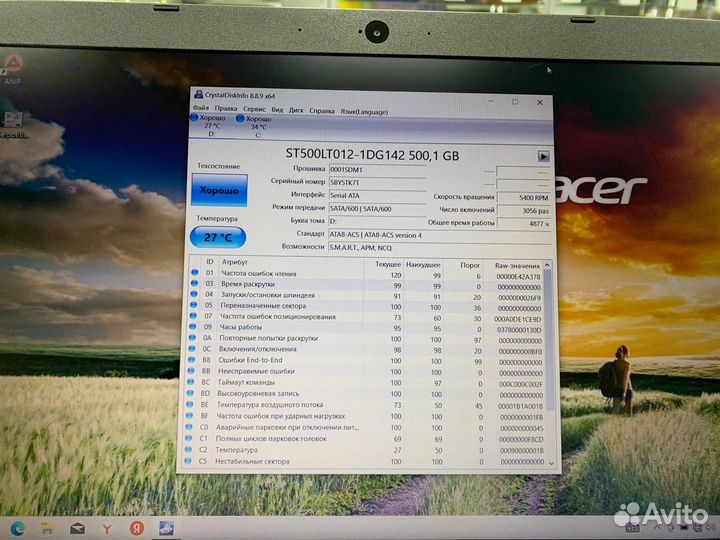Open the Вид menu
The image size is (720, 540).
[277, 110]
